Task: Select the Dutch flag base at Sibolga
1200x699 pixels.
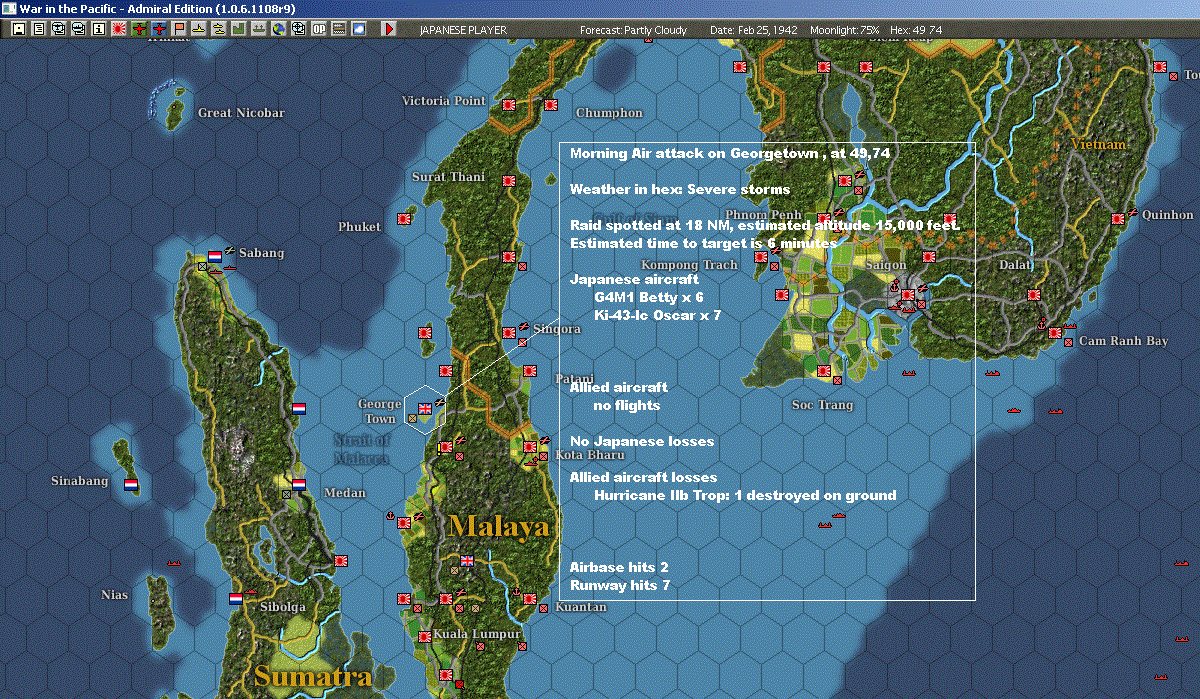Action: coord(236,598)
